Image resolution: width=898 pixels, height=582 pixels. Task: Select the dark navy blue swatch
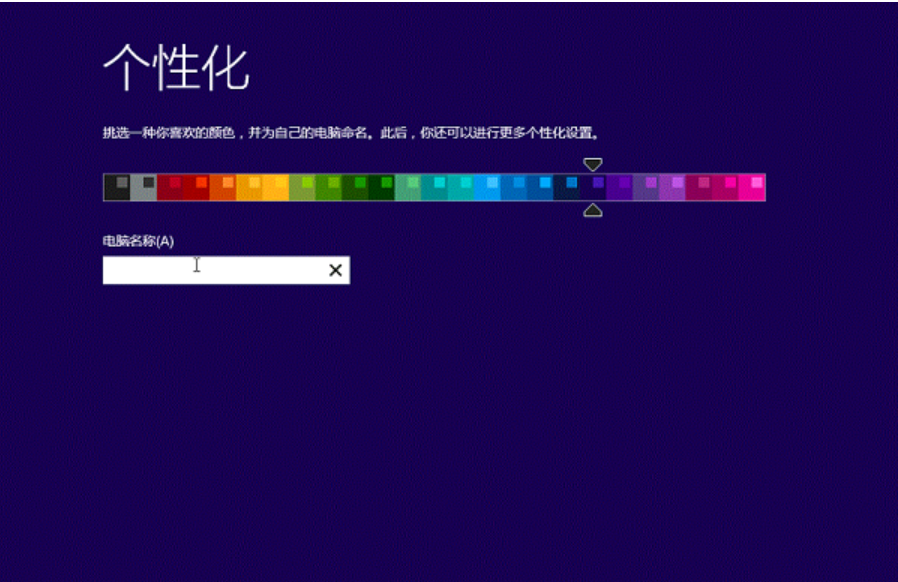[566, 187]
